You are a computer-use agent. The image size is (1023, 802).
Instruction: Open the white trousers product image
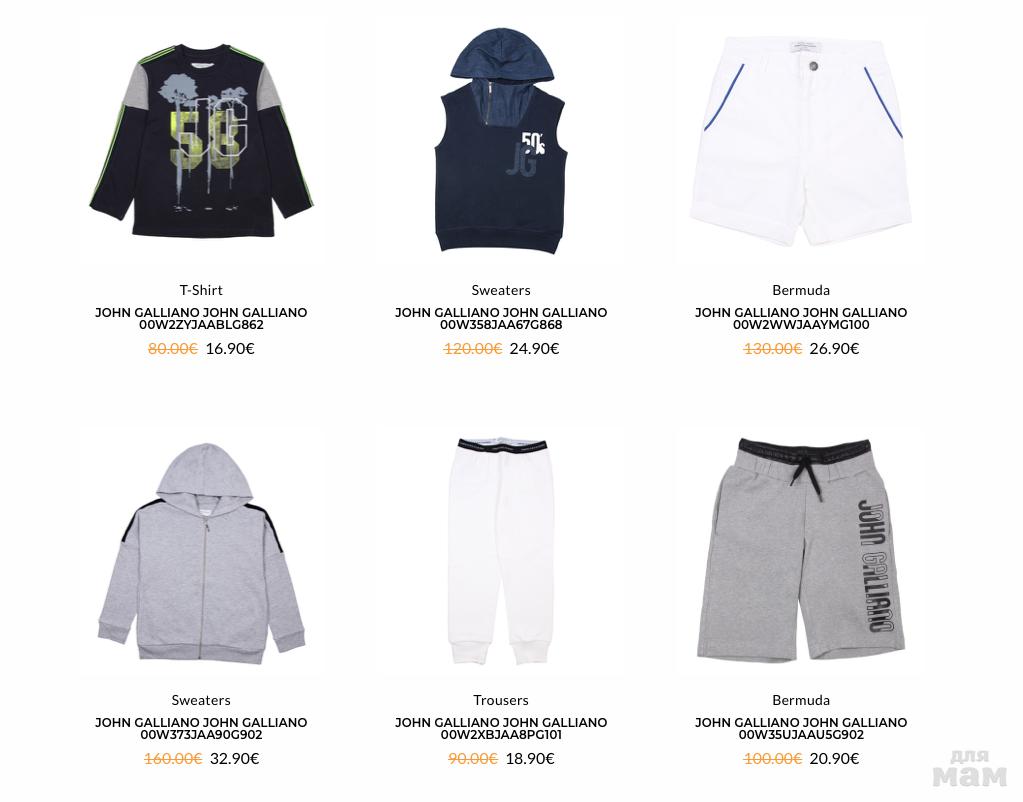tap(501, 551)
